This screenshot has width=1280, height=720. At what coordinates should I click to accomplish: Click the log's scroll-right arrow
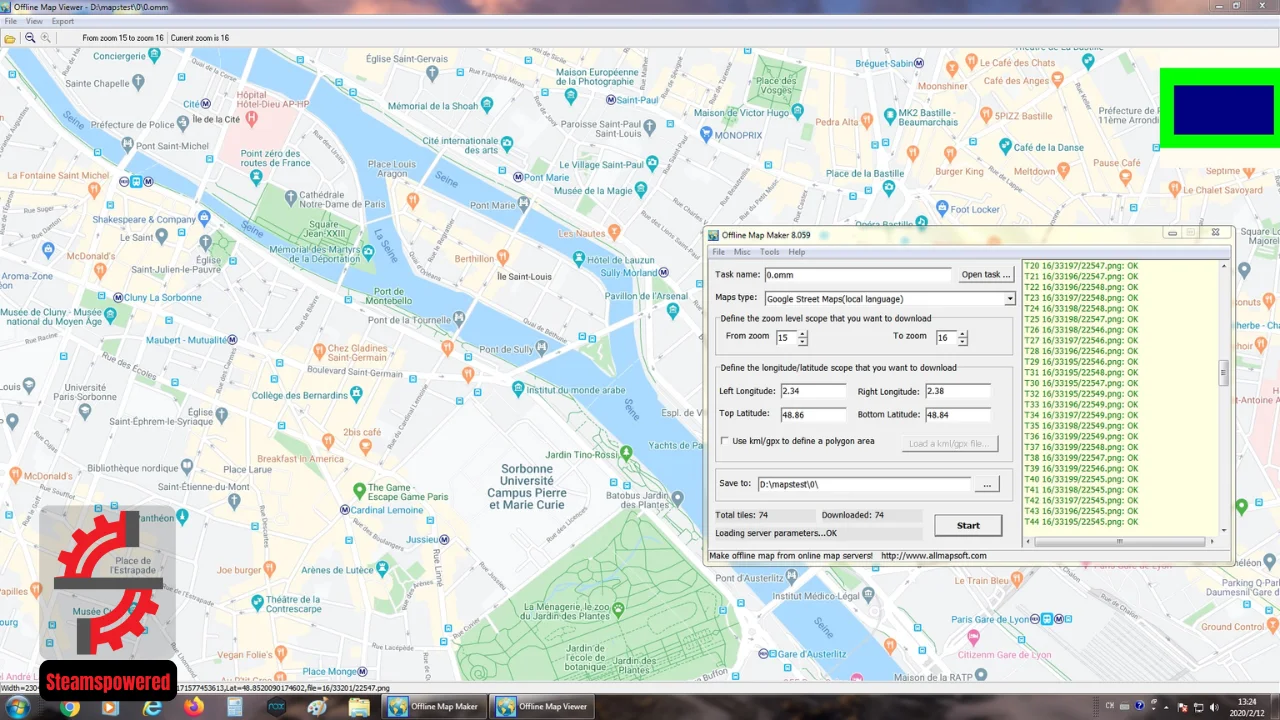(1212, 542)
